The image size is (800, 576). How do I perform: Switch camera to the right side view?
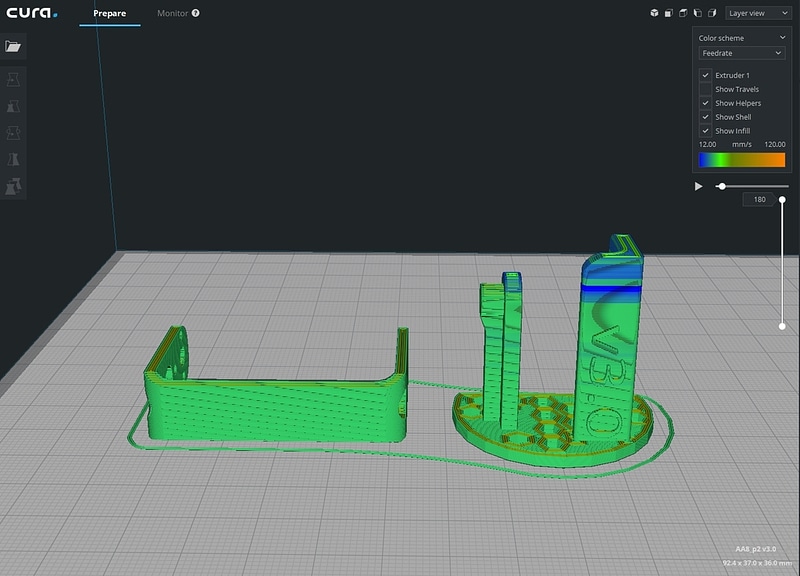[x=712, y=13]
